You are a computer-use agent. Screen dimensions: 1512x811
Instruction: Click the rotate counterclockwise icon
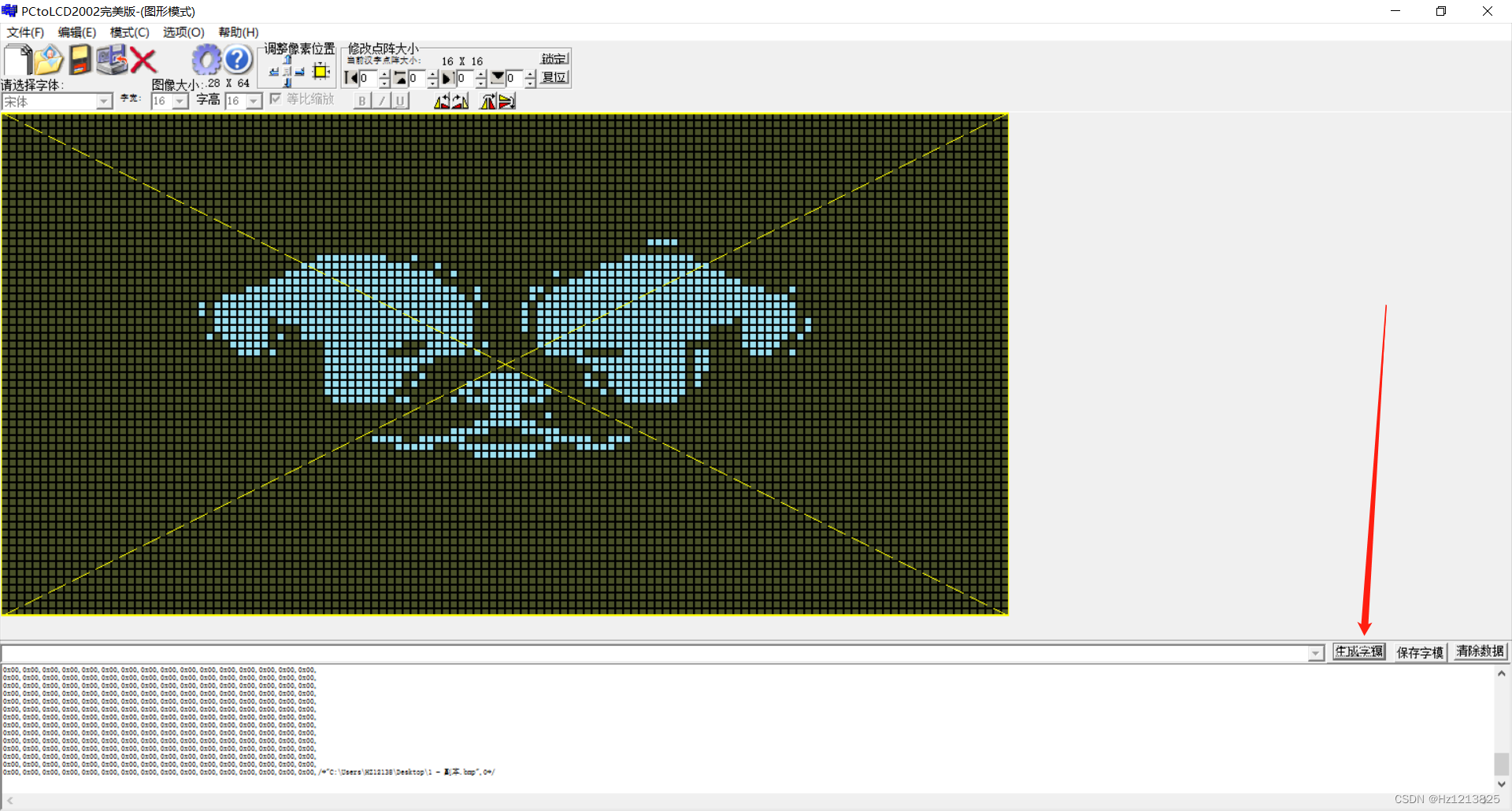point(442,101)
